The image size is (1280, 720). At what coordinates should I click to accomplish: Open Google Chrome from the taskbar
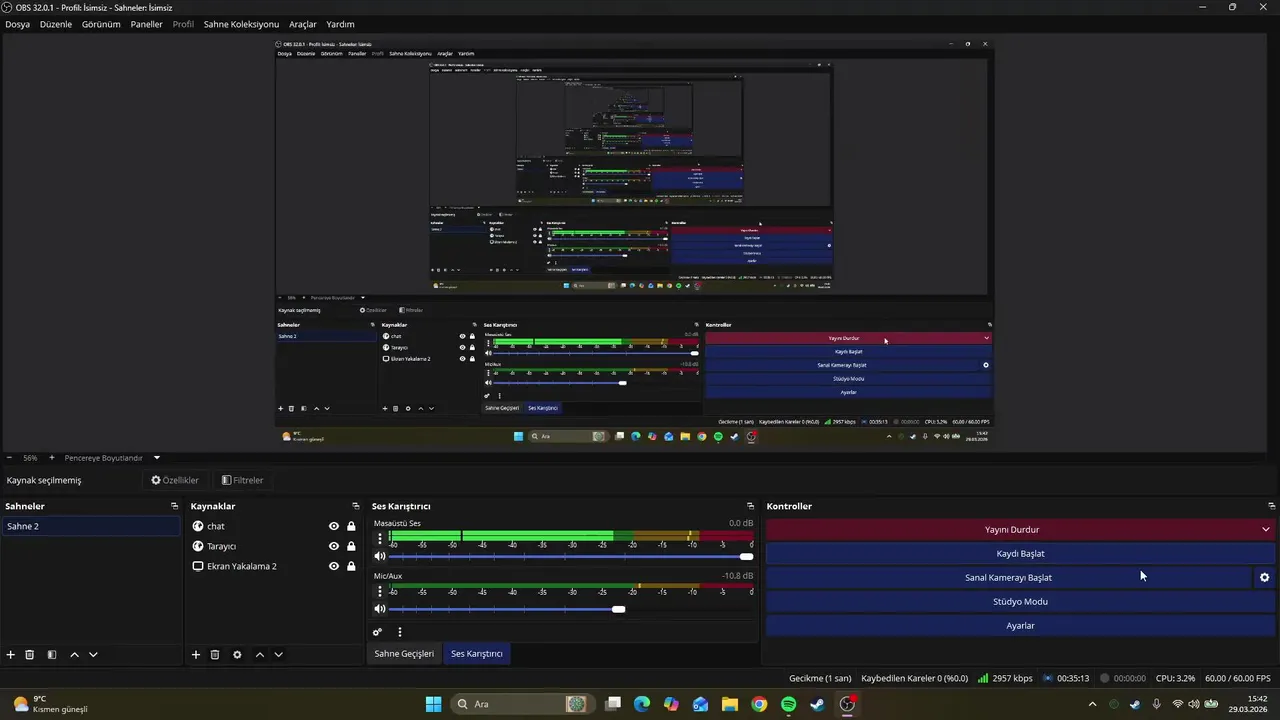[759, 704]
